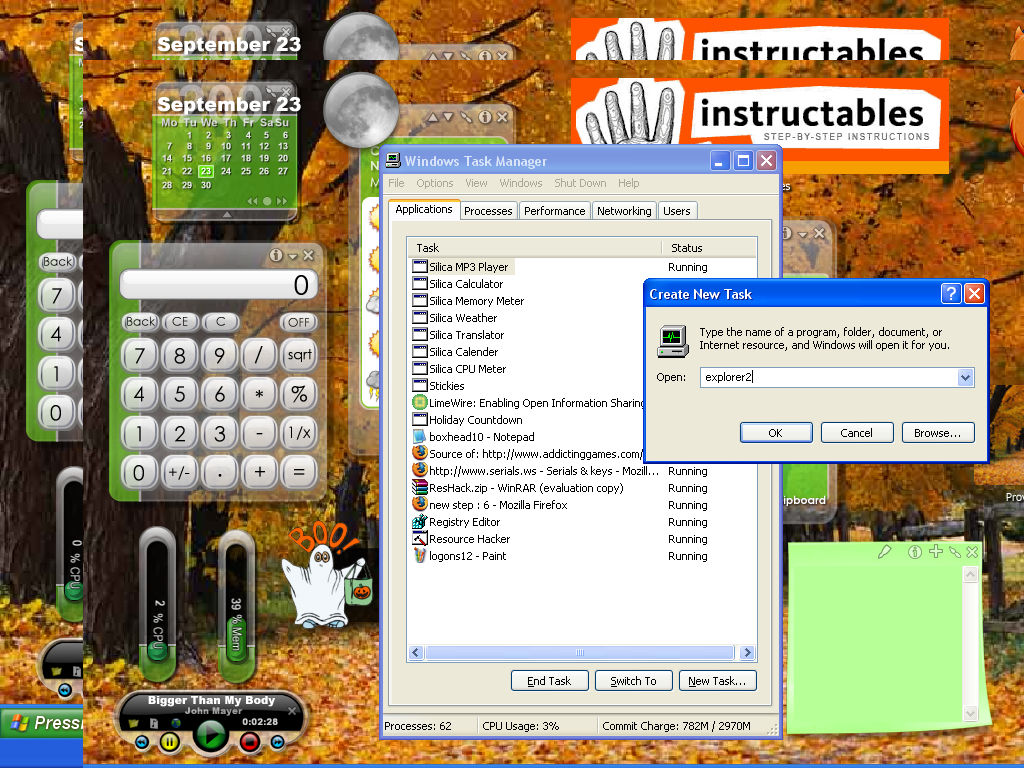Image resolution: width=1024 pixels, height=768 pixels.
Task: Click the End Task button
Action: (549, 680)
